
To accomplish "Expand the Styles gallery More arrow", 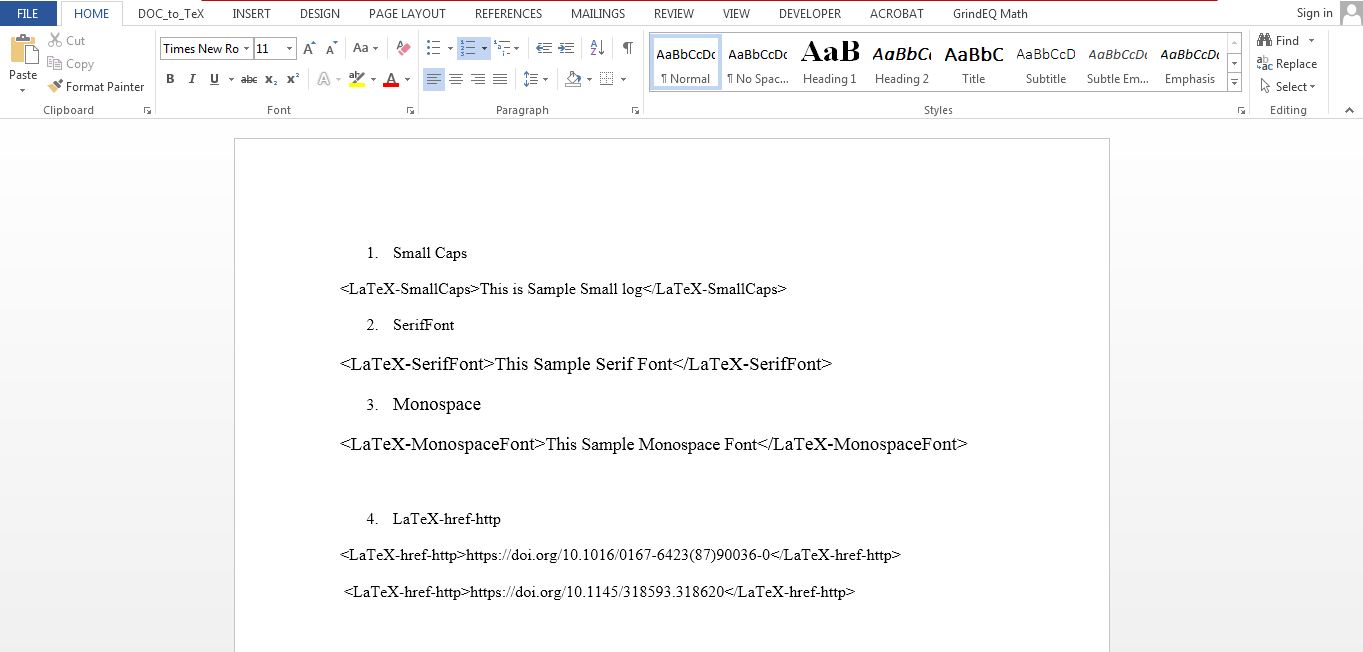I will click(1234, 83).
